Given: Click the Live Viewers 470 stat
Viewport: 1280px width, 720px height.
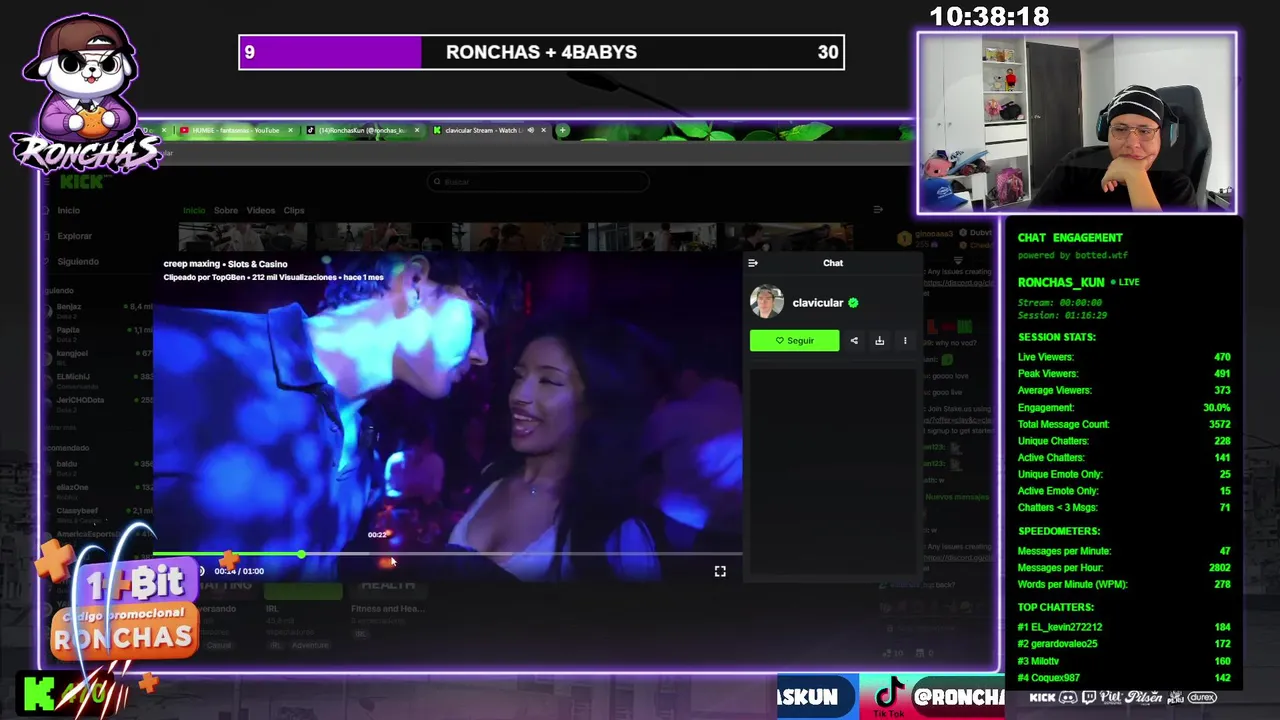Looking at the screenshot, I should 1124,357.
